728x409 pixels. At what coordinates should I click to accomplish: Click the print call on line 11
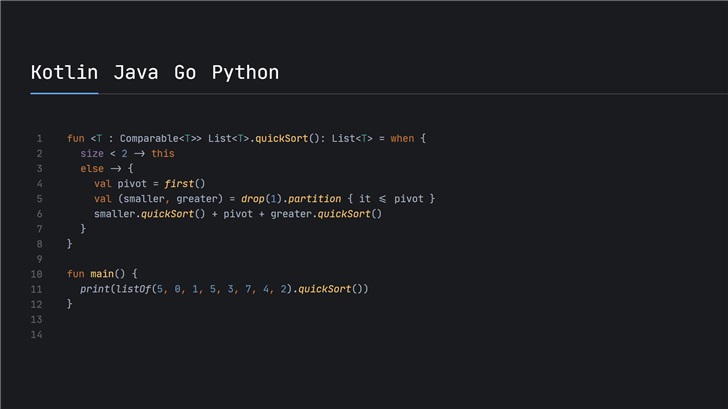(x=96, y=289)
